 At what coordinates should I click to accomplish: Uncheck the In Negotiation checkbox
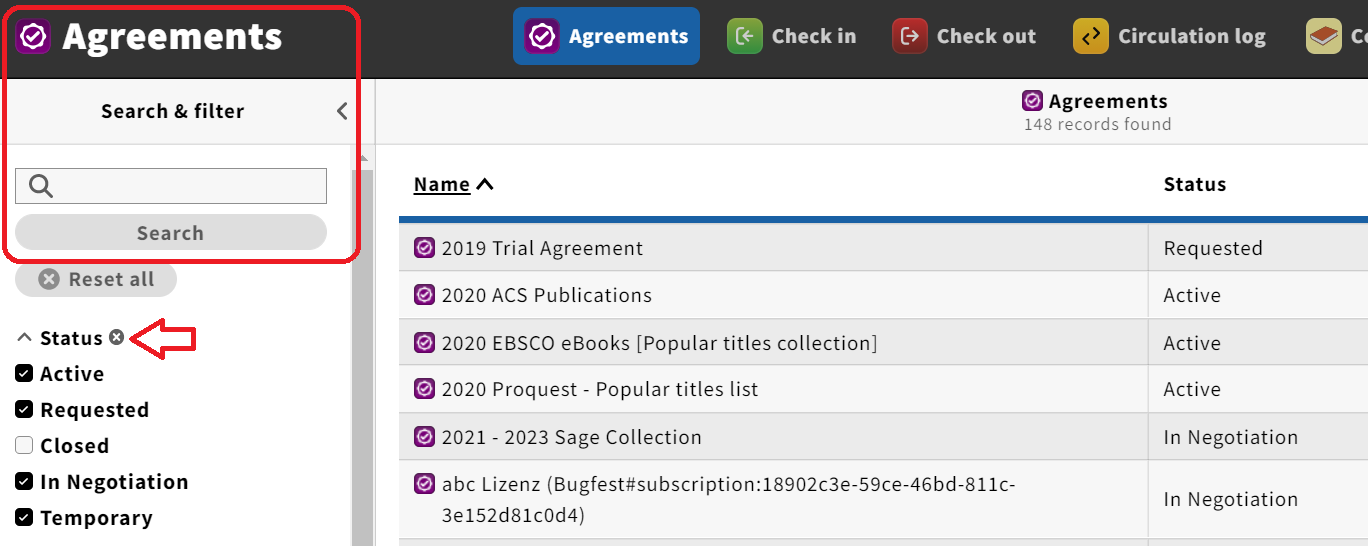[25, 481]
